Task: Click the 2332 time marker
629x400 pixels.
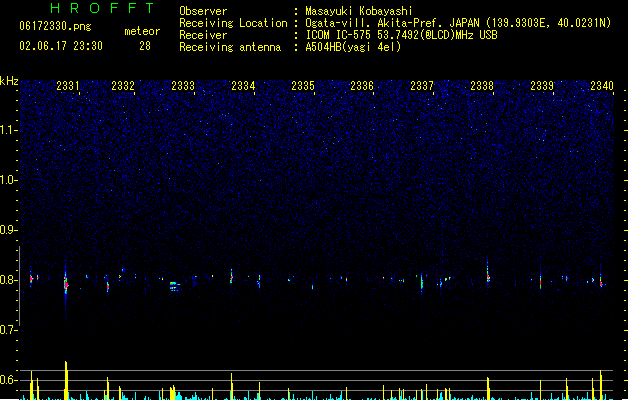Action: click(123, 86)
